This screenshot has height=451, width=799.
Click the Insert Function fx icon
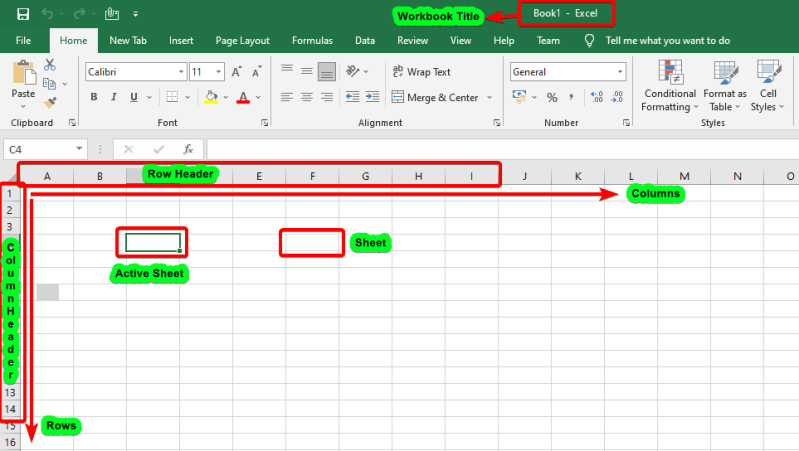click(x=188, y=149)
